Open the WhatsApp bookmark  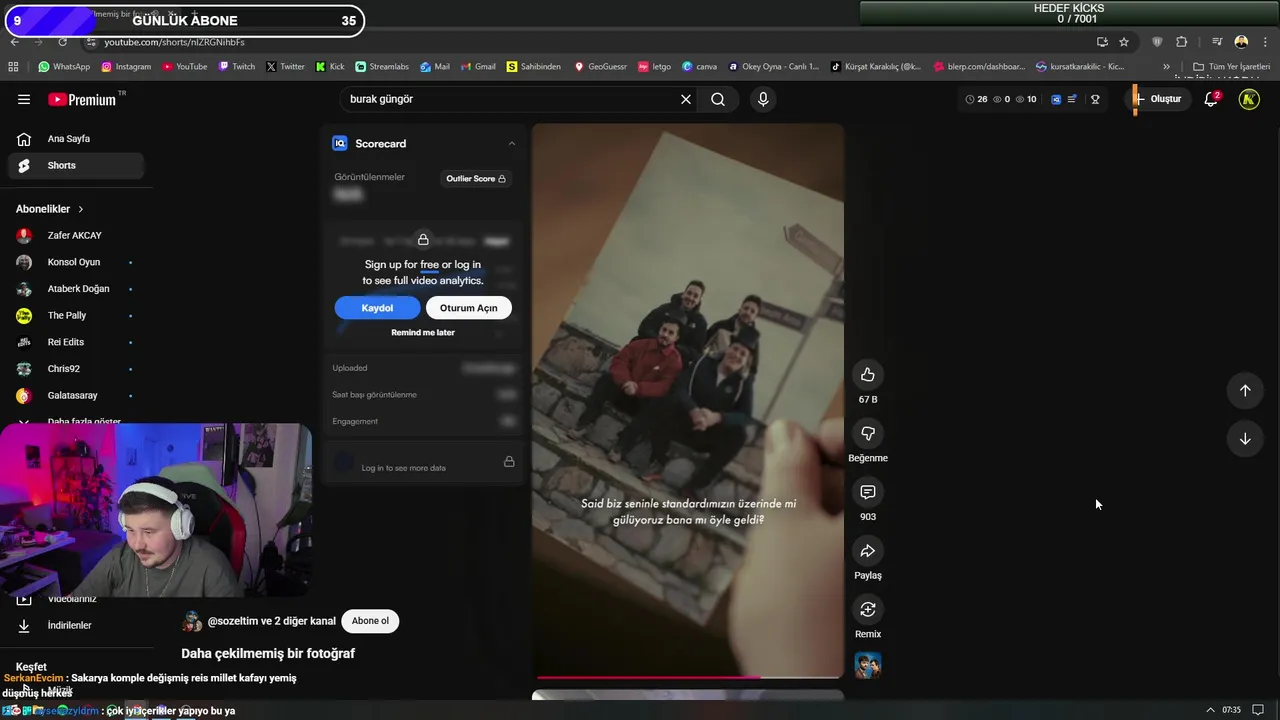(64, 67)
